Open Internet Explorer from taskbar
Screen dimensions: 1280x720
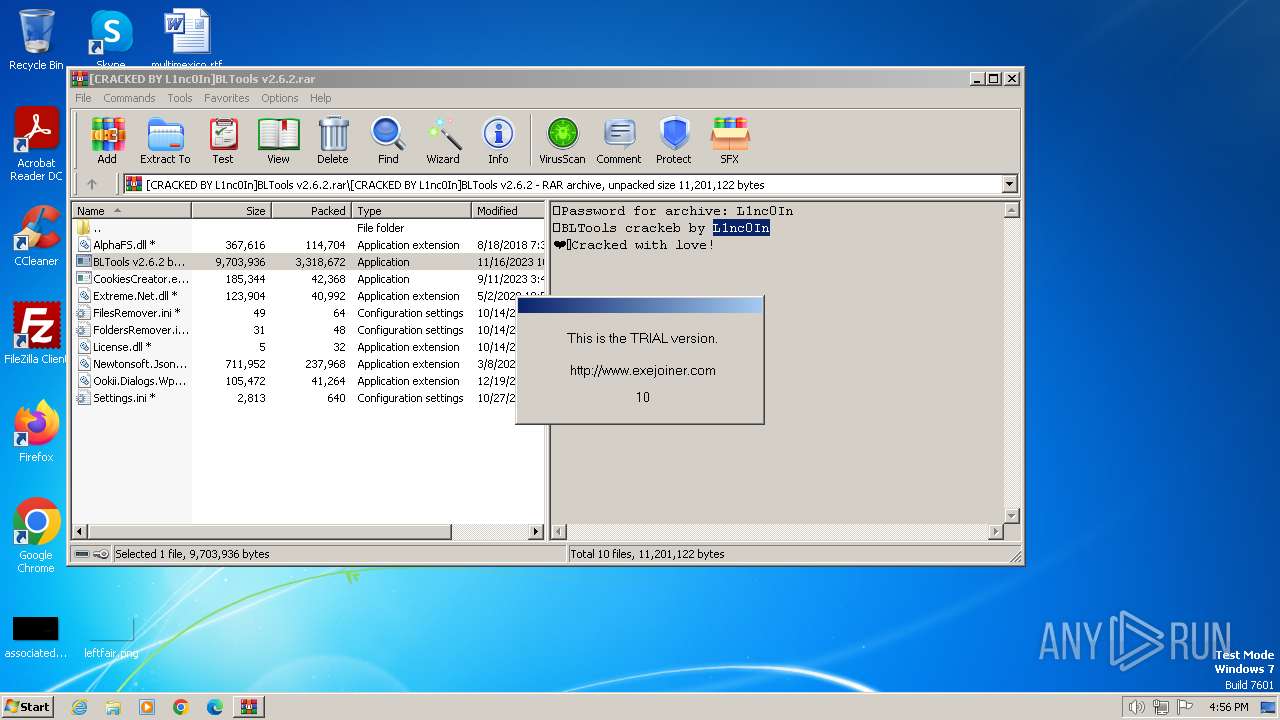click(79, 707)
